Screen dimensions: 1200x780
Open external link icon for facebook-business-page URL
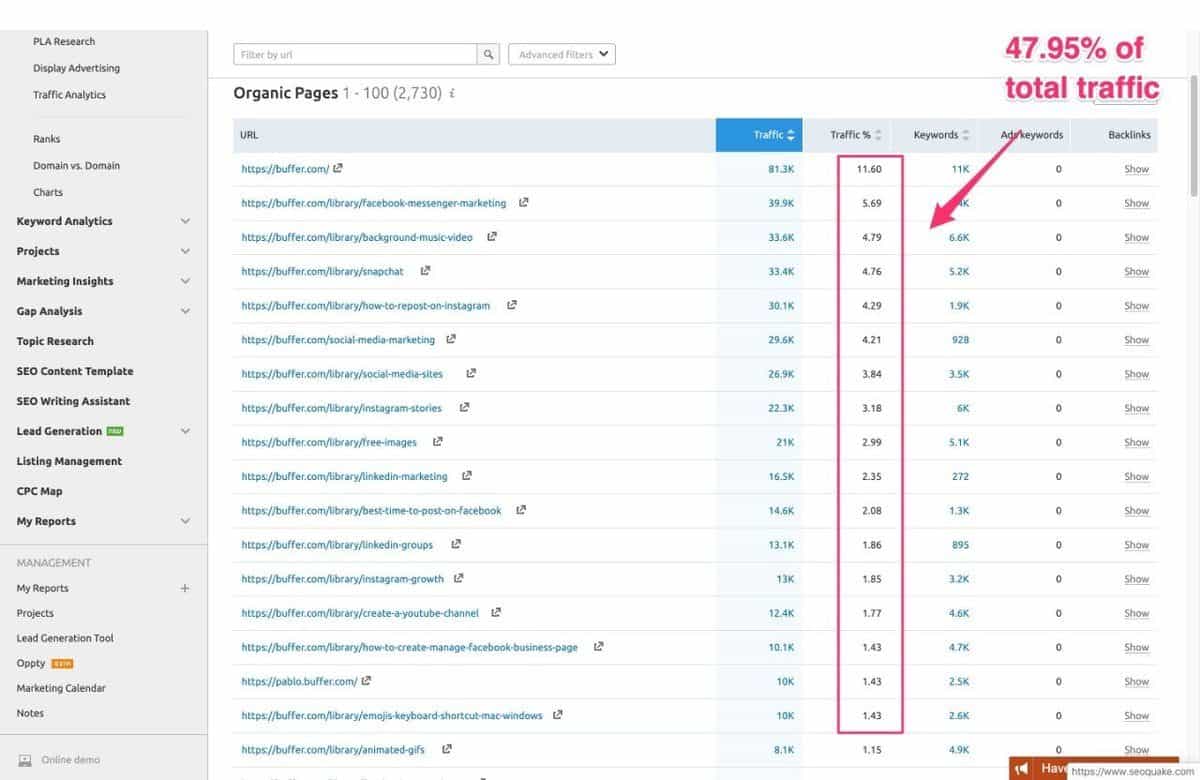click(x=598, y=647)
